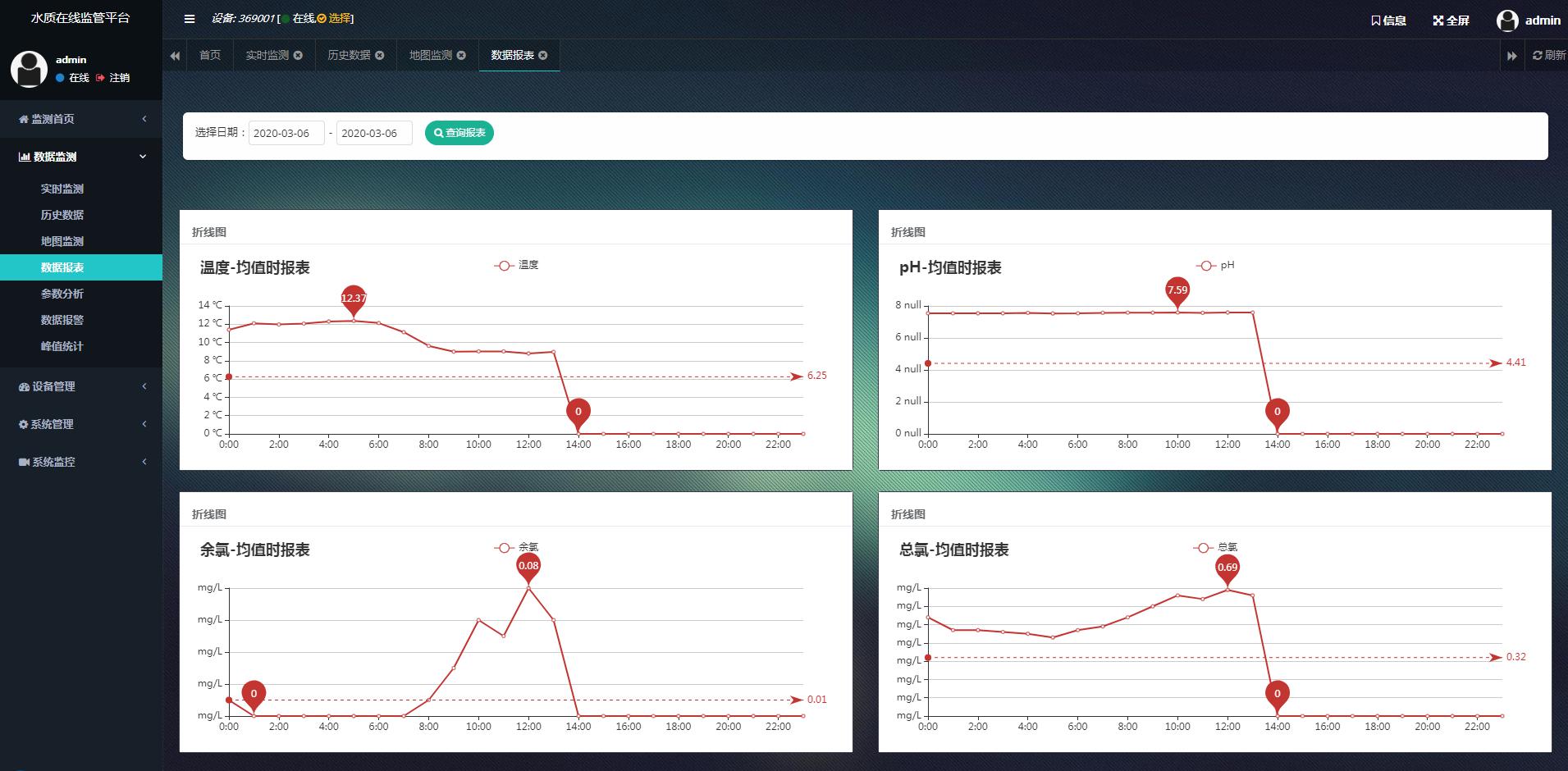Close the 数据报表 tab

543,56
